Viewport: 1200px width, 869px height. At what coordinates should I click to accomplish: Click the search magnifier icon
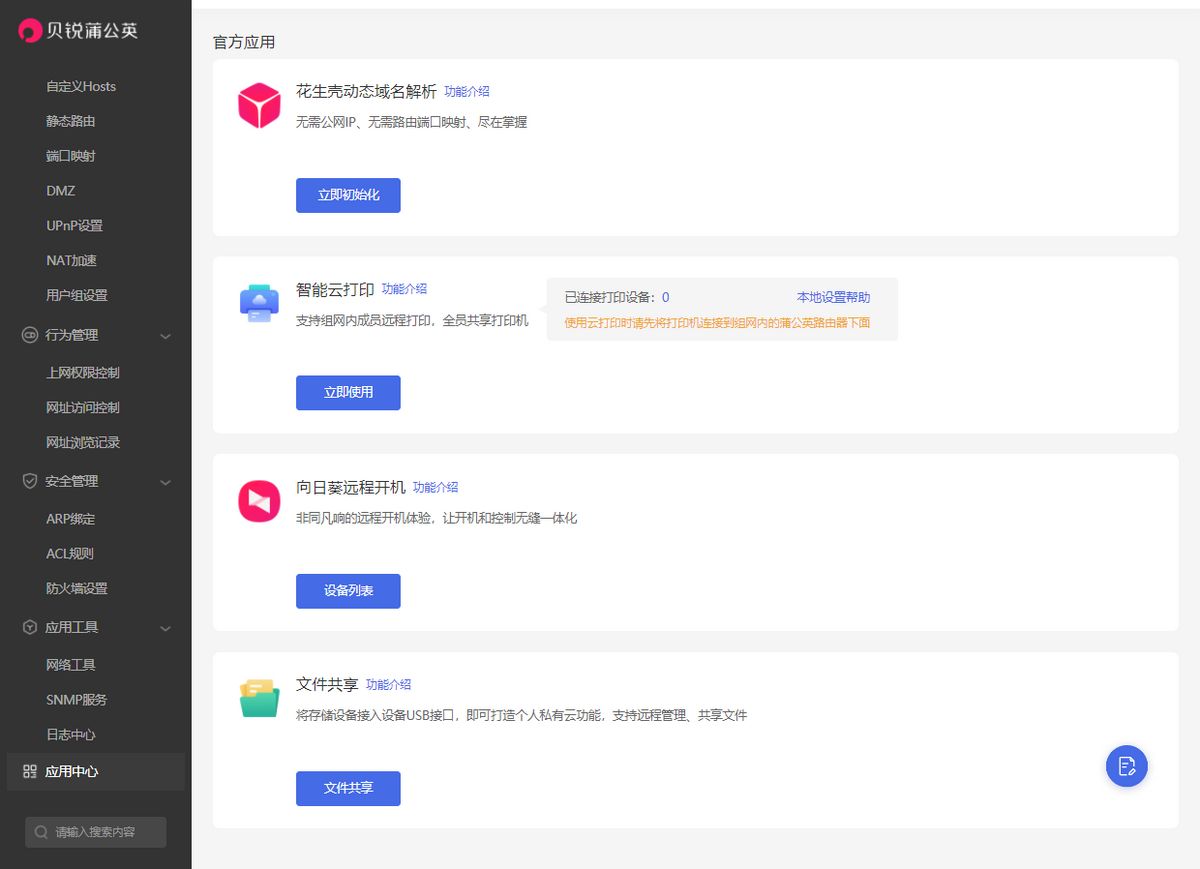point(41,832)
